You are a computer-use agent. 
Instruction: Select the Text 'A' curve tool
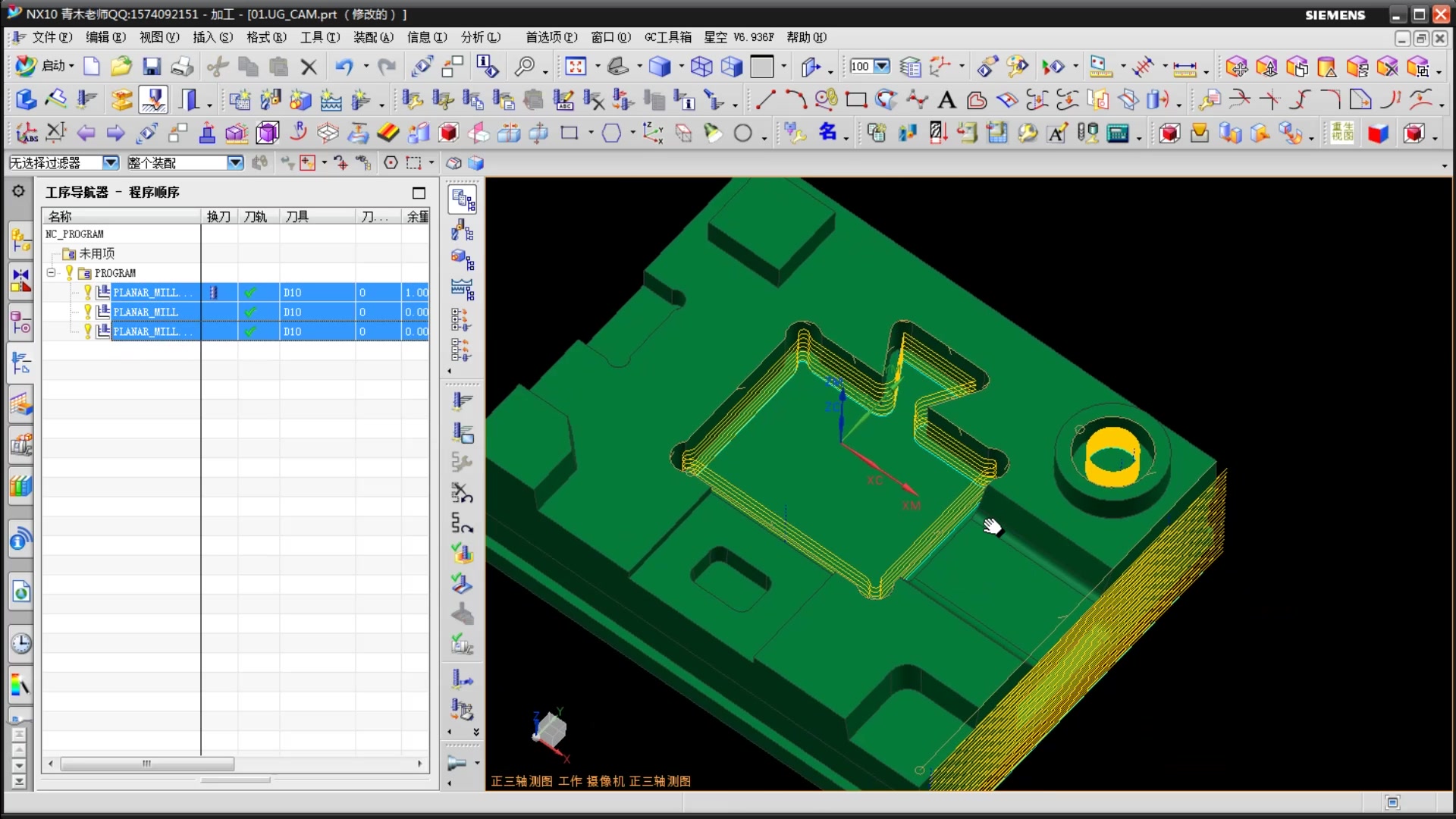pyautogui.click(x=946, y=99)
